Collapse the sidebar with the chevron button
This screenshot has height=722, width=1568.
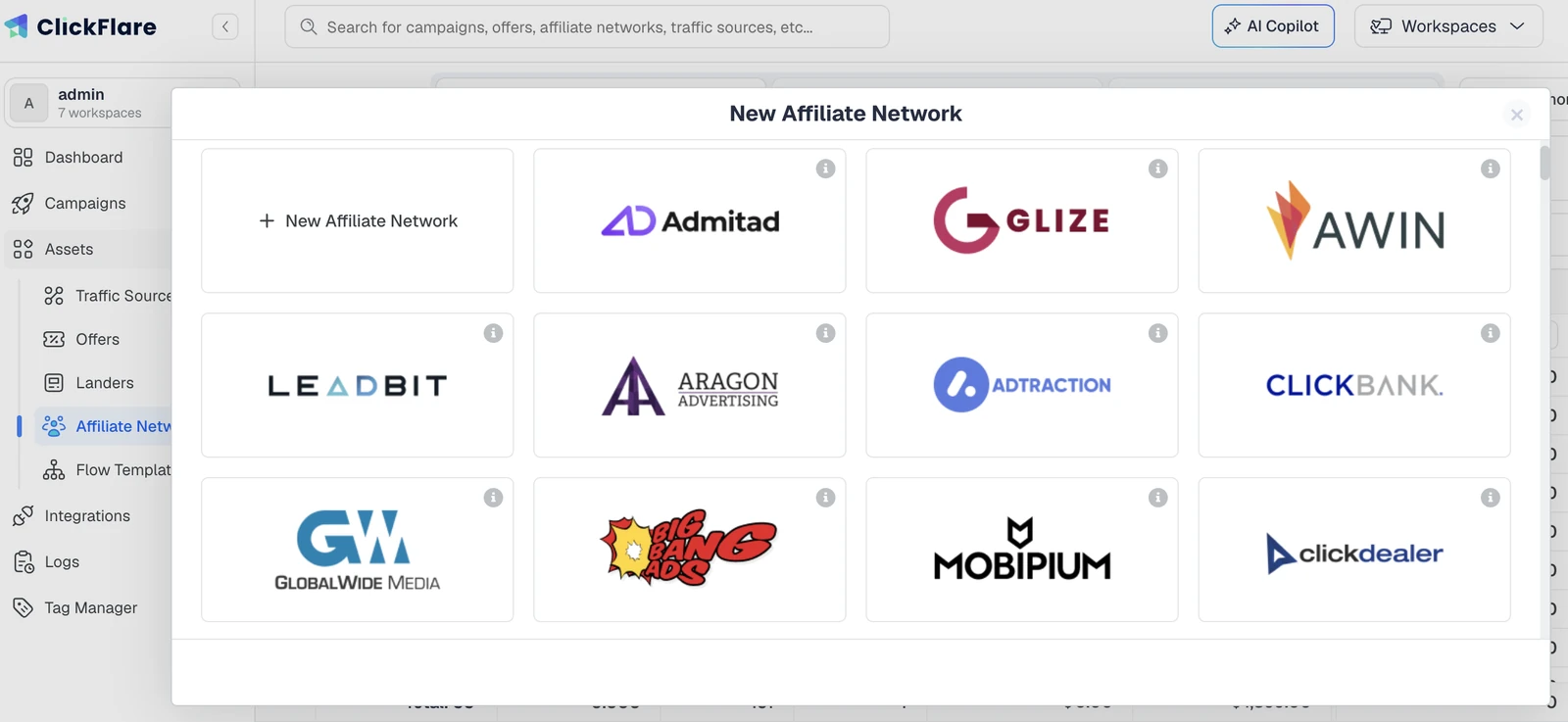pos(225,26)
